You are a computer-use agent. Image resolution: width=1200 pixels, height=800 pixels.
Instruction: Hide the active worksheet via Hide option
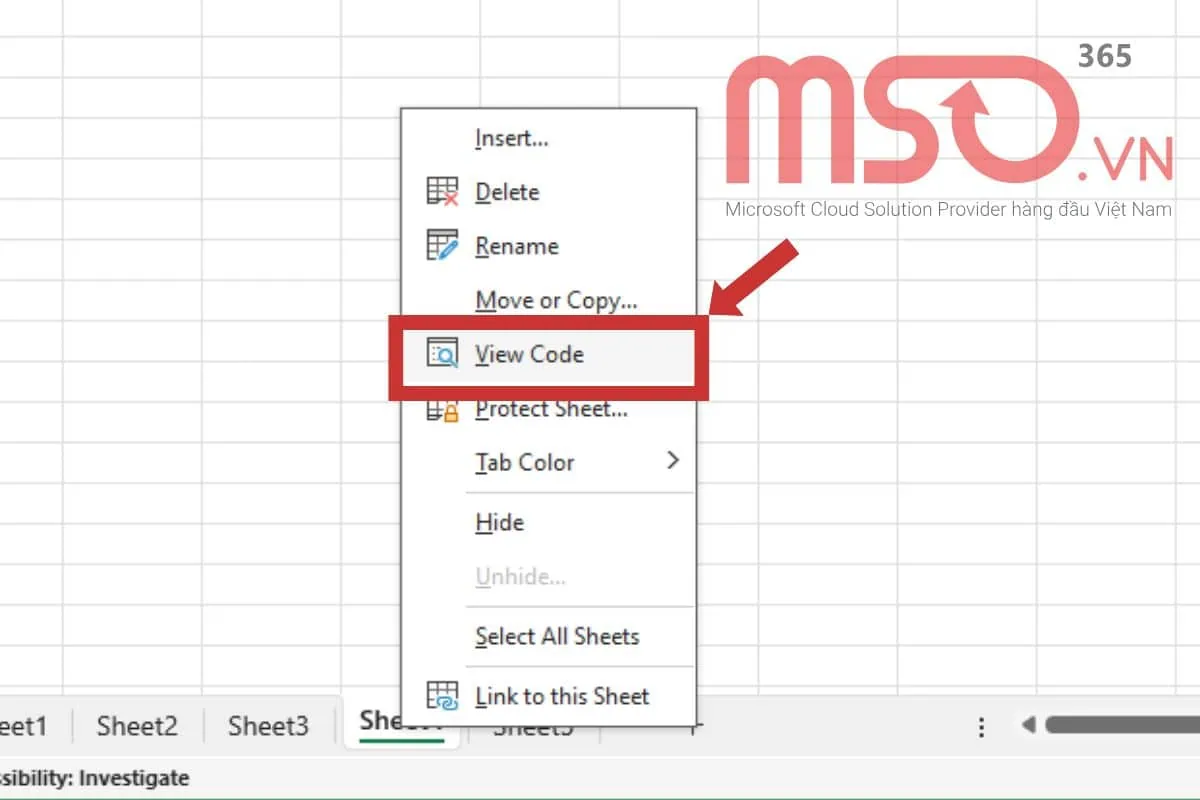[x=498, y=522]
